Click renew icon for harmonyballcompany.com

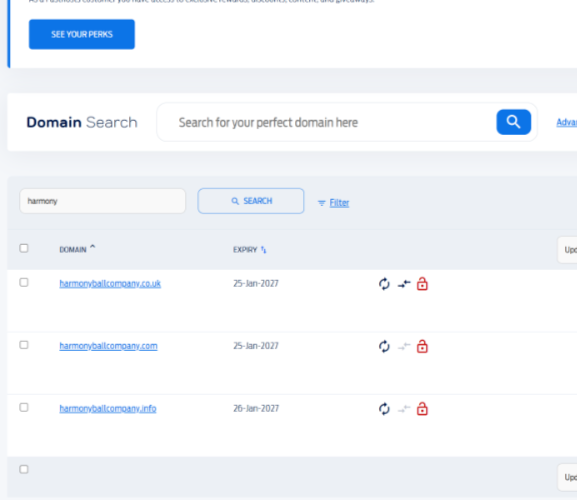click(384, 347)
